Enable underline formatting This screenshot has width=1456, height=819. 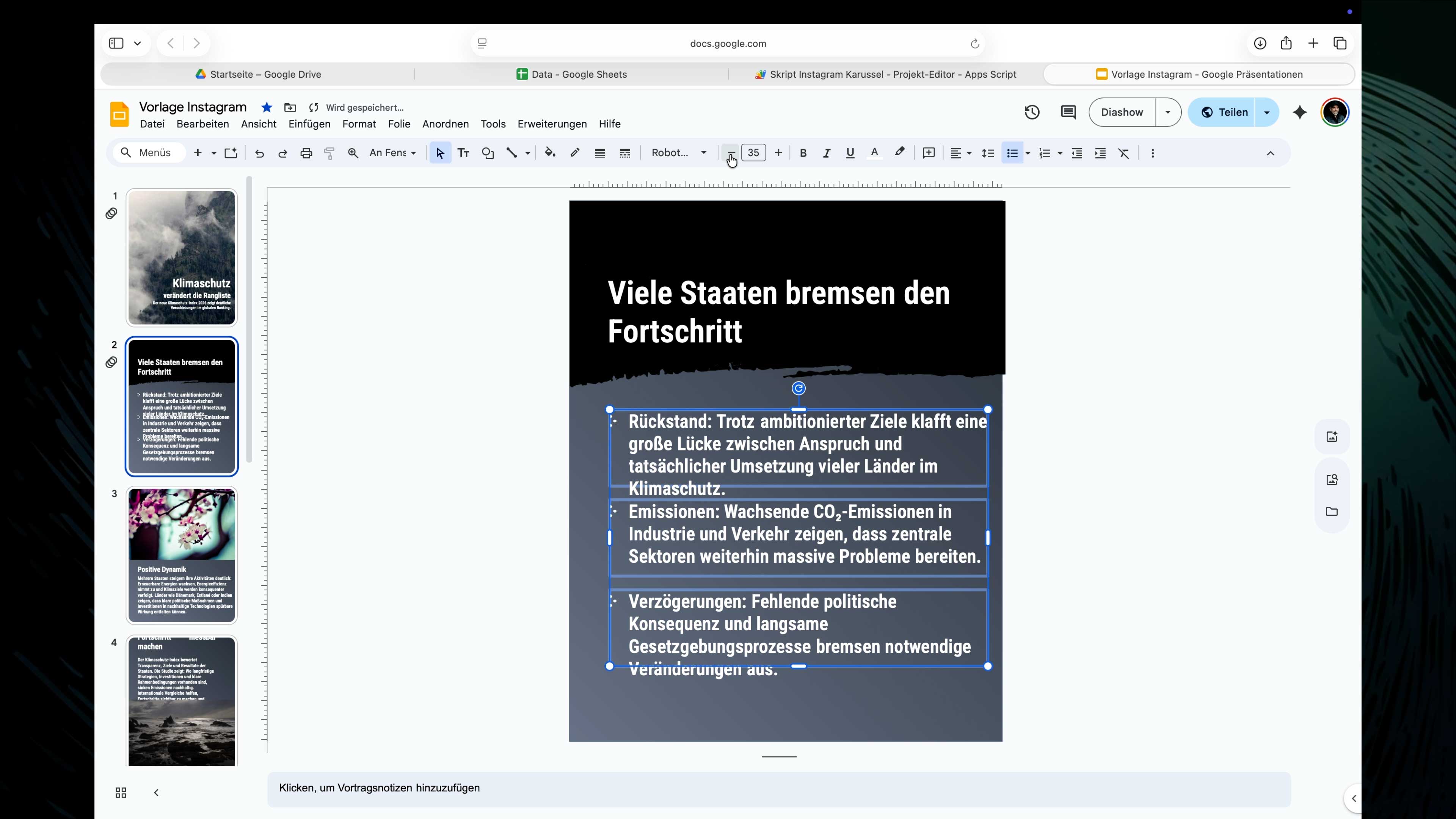pos(850,152)
